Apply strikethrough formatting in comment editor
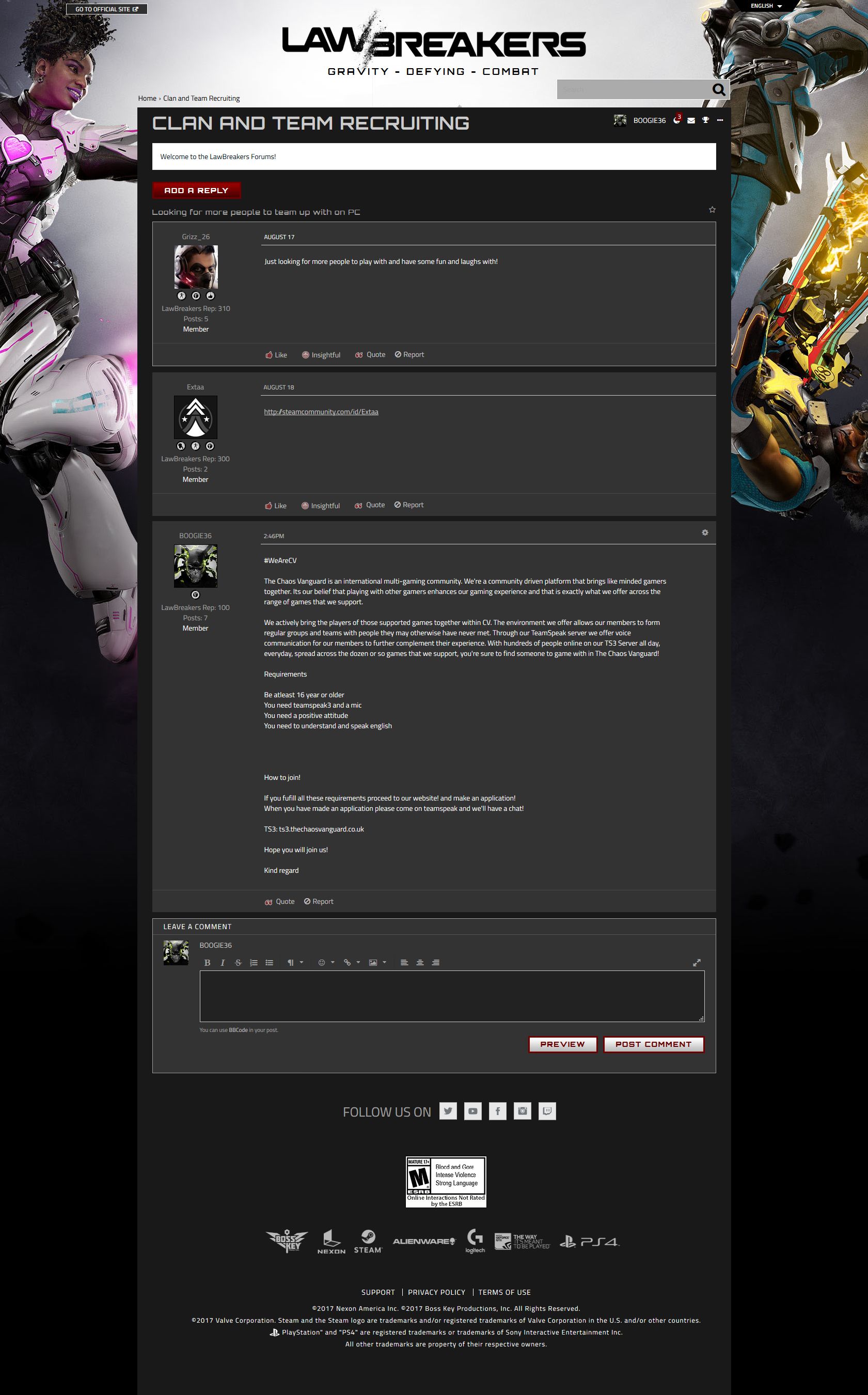Image resolution: width=868 pixels, height=1395 pixels. 238,963
